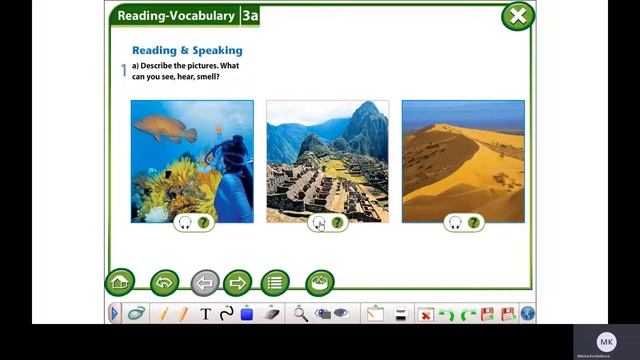Click the underwater diver photo
This screenshot has height=360, width=640.
(192, 161)
